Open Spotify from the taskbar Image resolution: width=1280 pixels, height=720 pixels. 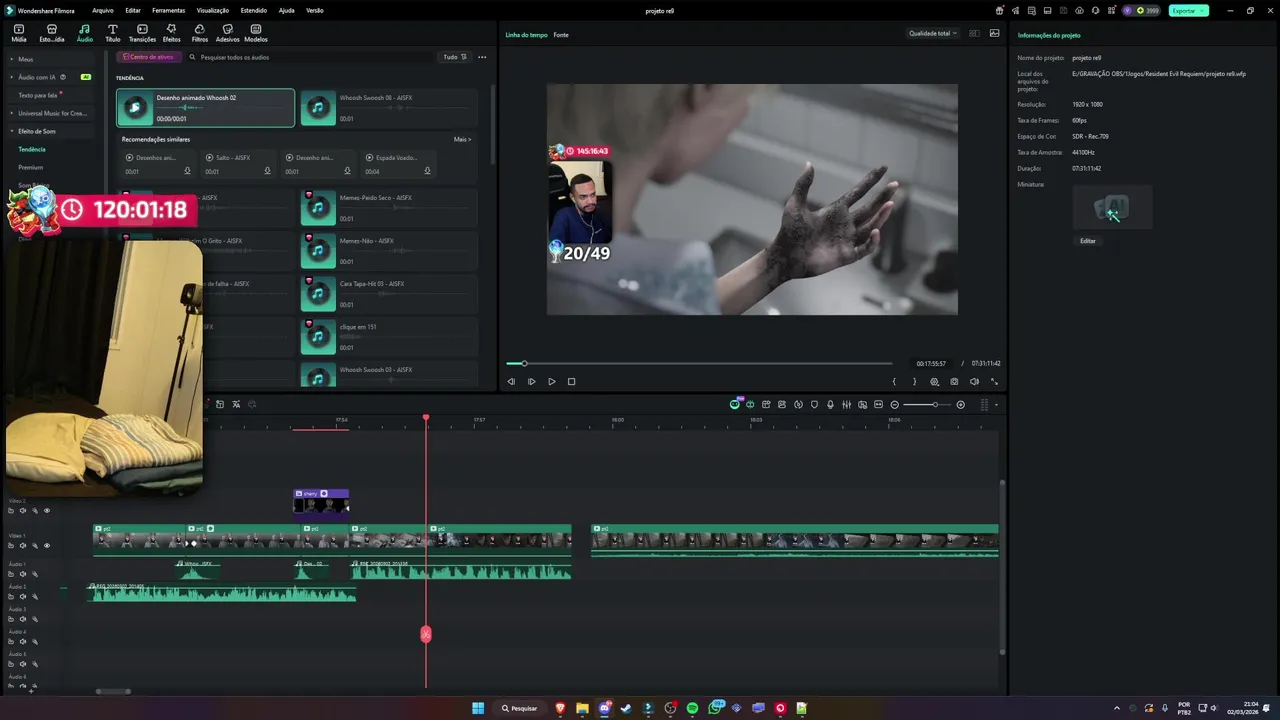pos(692,708)
